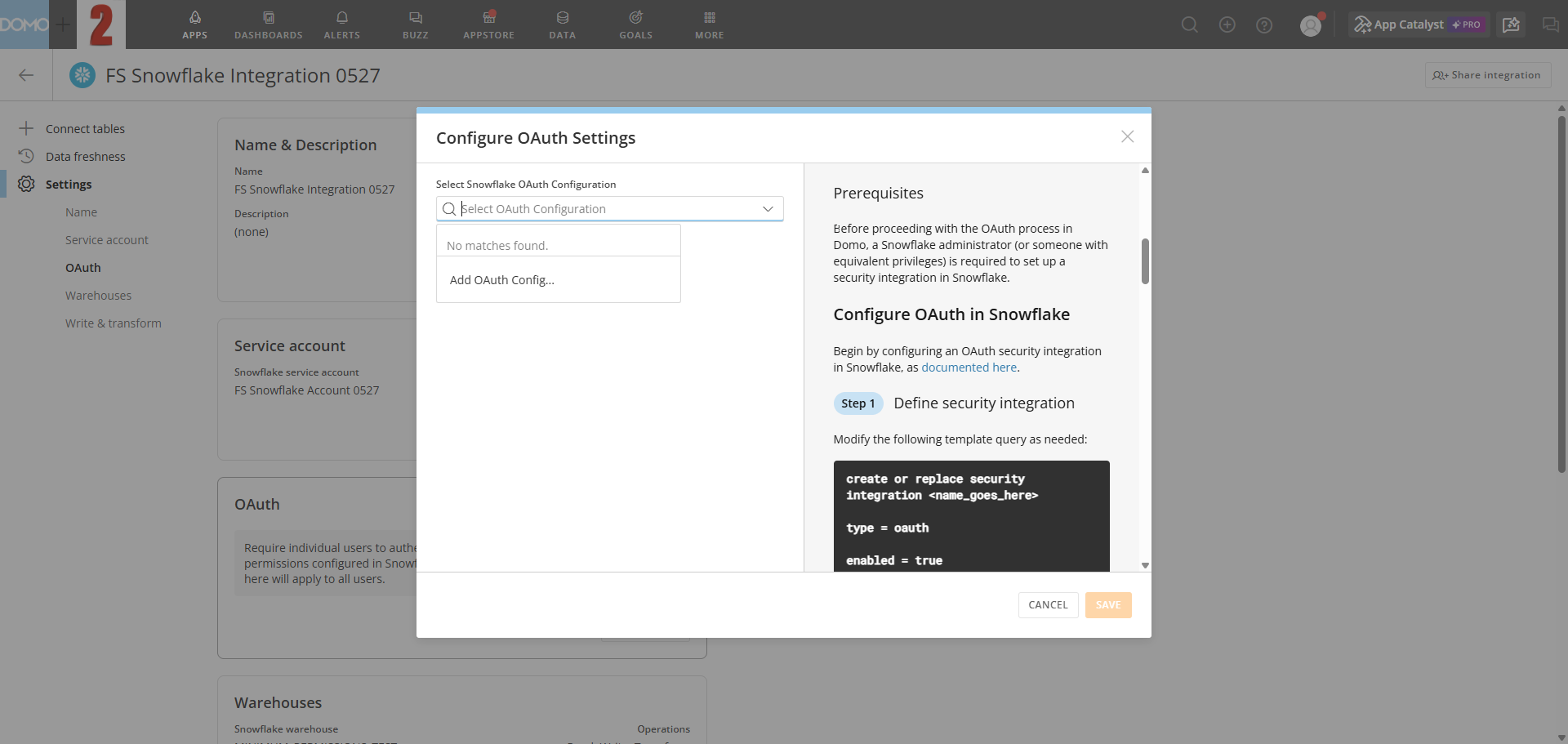This screenshot has height=744, width=1568.
Task: Open the Buzz chat section
Action: [416, 25]
